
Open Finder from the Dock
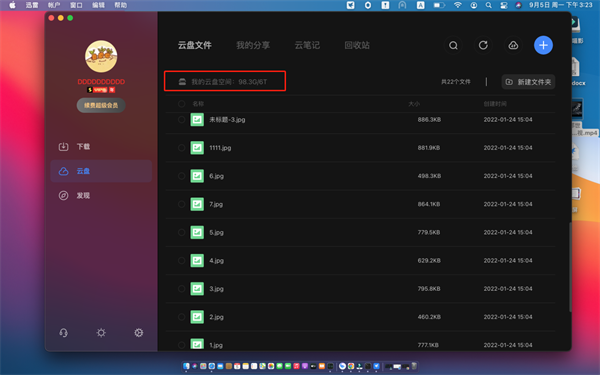click(186, 366)
